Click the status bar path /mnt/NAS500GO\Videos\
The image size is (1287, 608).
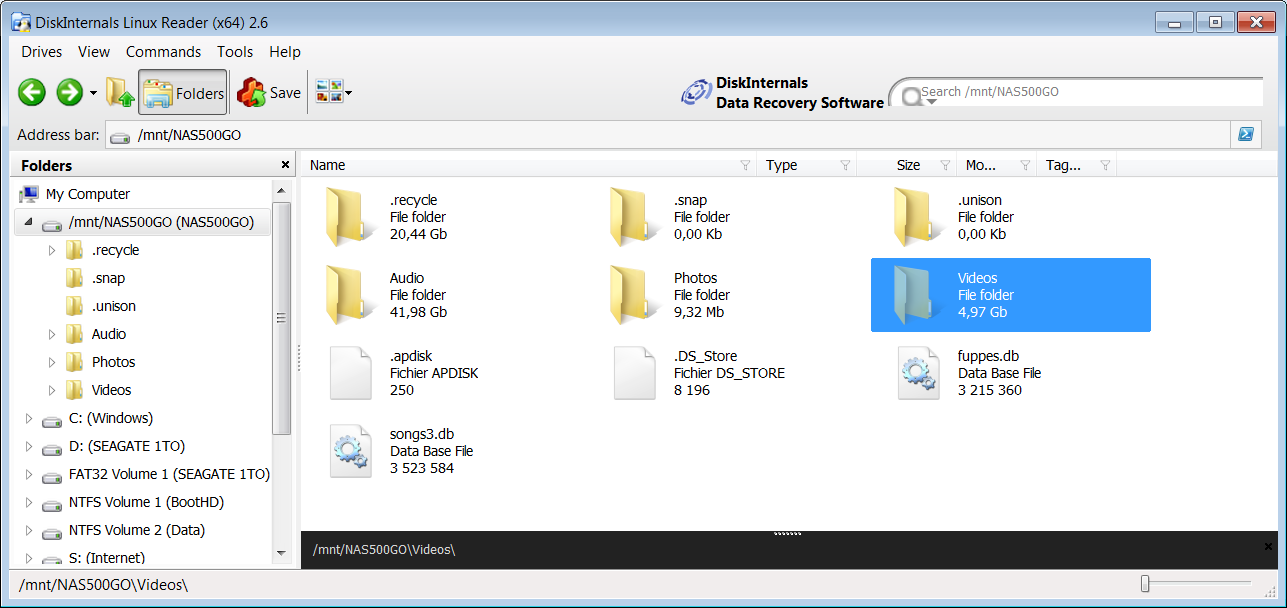[x=103, y=584]
